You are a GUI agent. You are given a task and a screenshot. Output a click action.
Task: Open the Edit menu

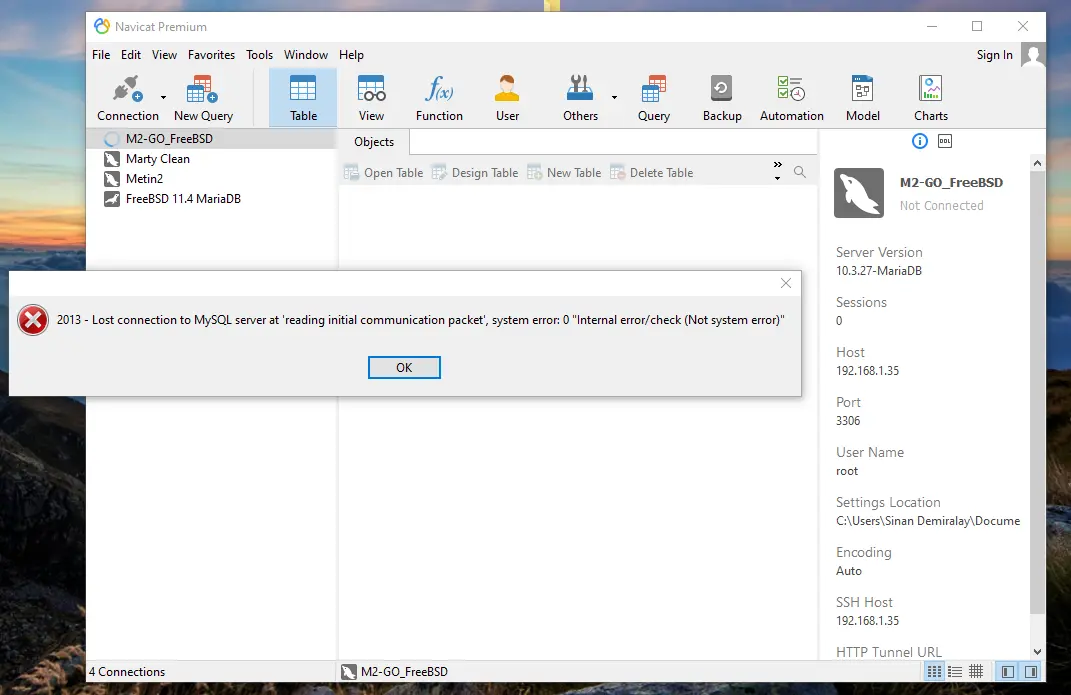click(x=130, y=55)
